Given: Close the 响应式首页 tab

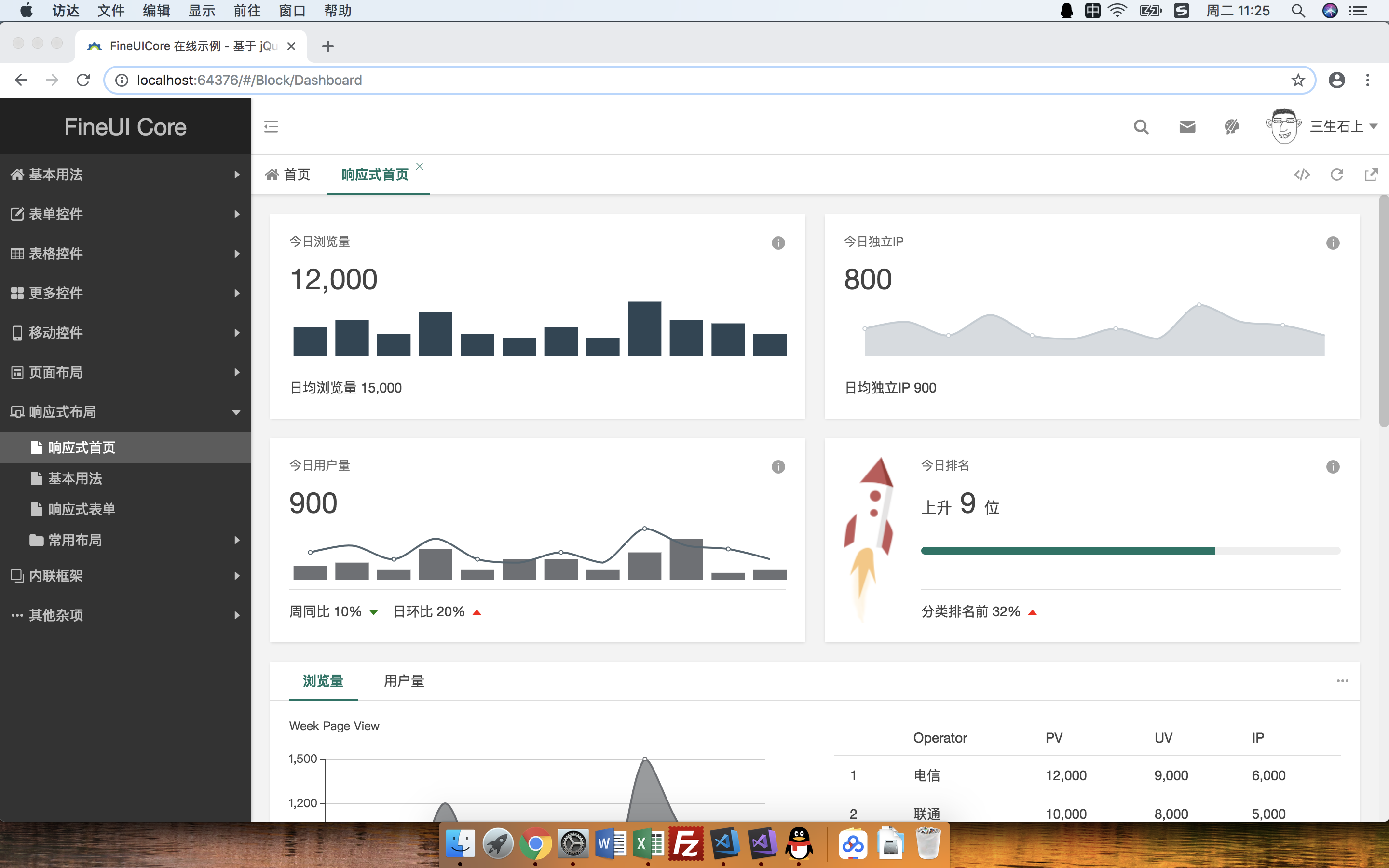Looking at the screenshot, I should (x=420, y=166).
